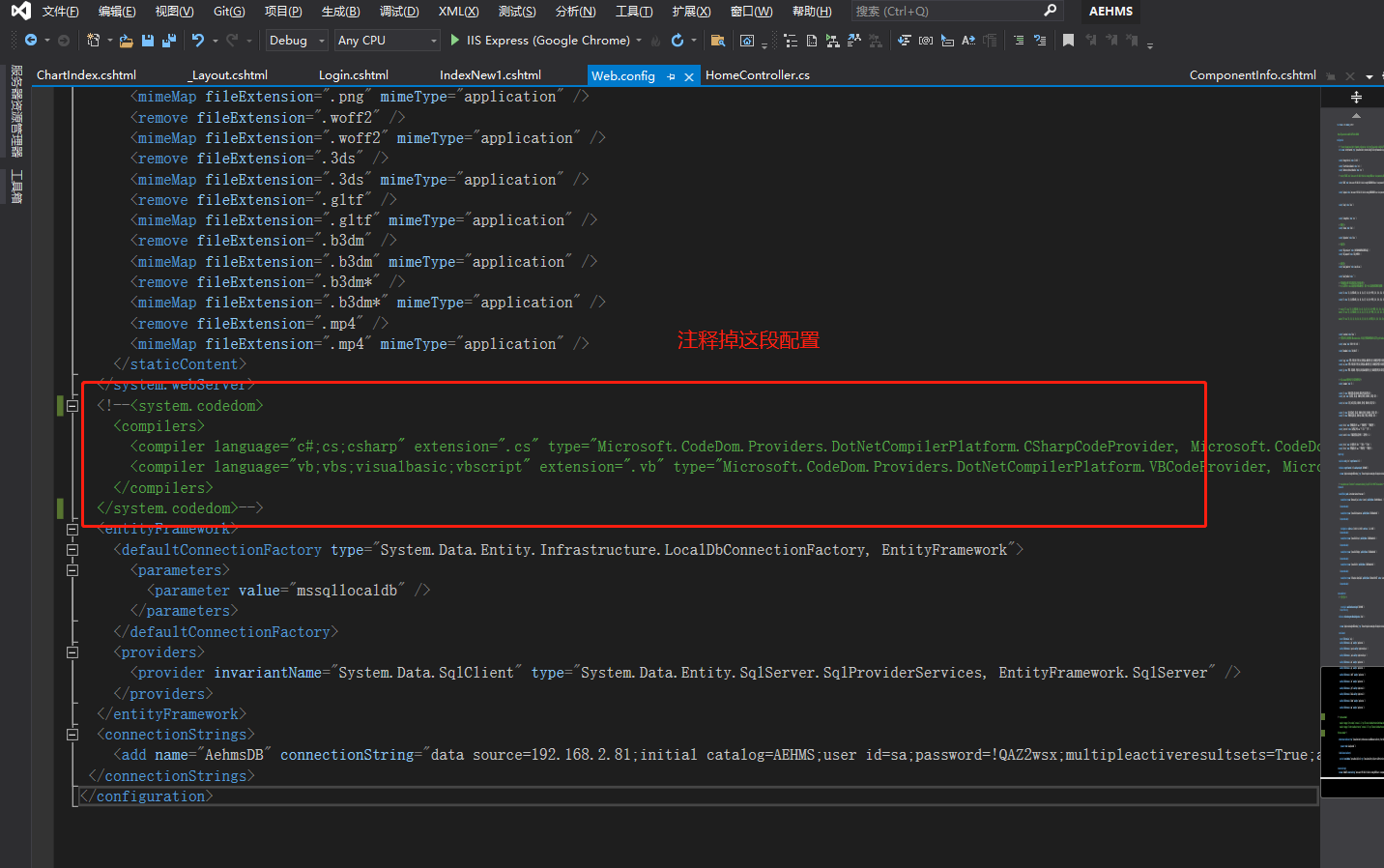Switch to the Login.cshtml tab
1384x868 pixels.
click(x=353, y=75)
